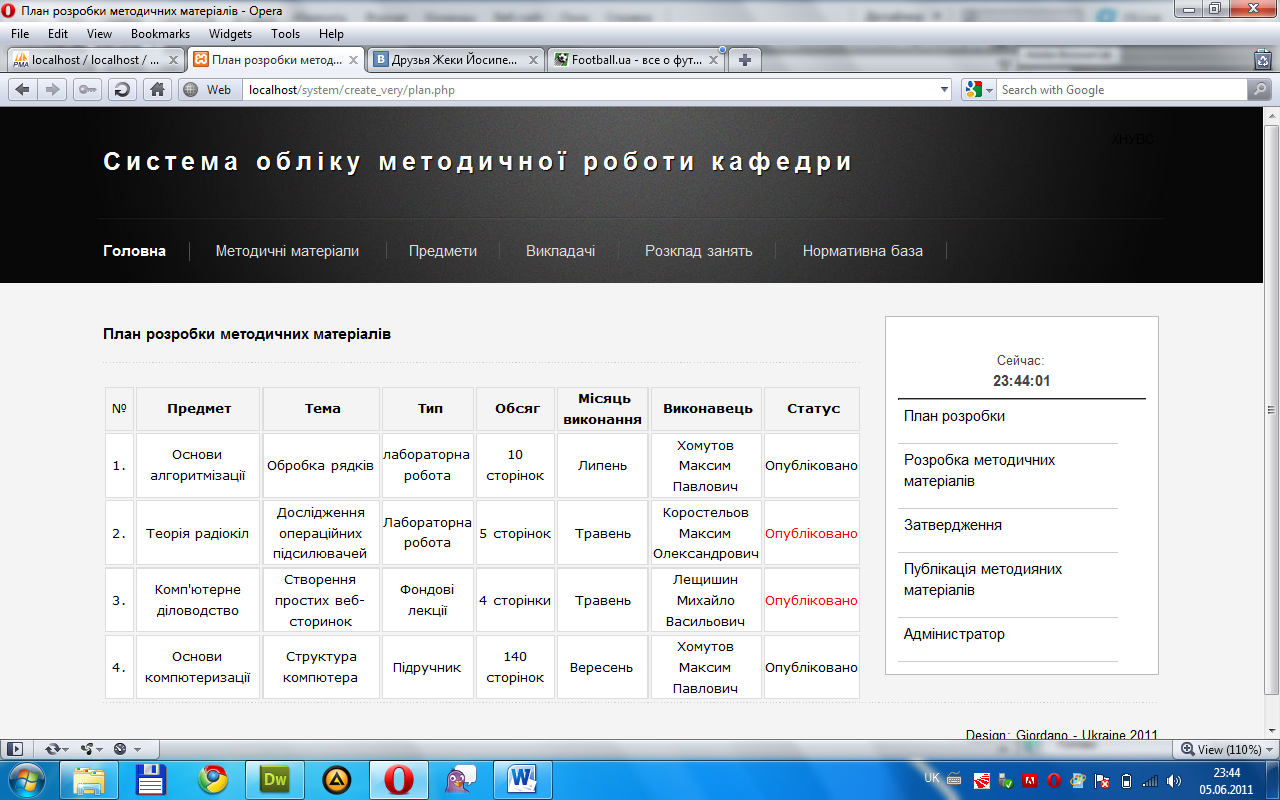Open the Предмети navigation link
The width and height of the screenshot is (1280, 800).
[443, 251]
